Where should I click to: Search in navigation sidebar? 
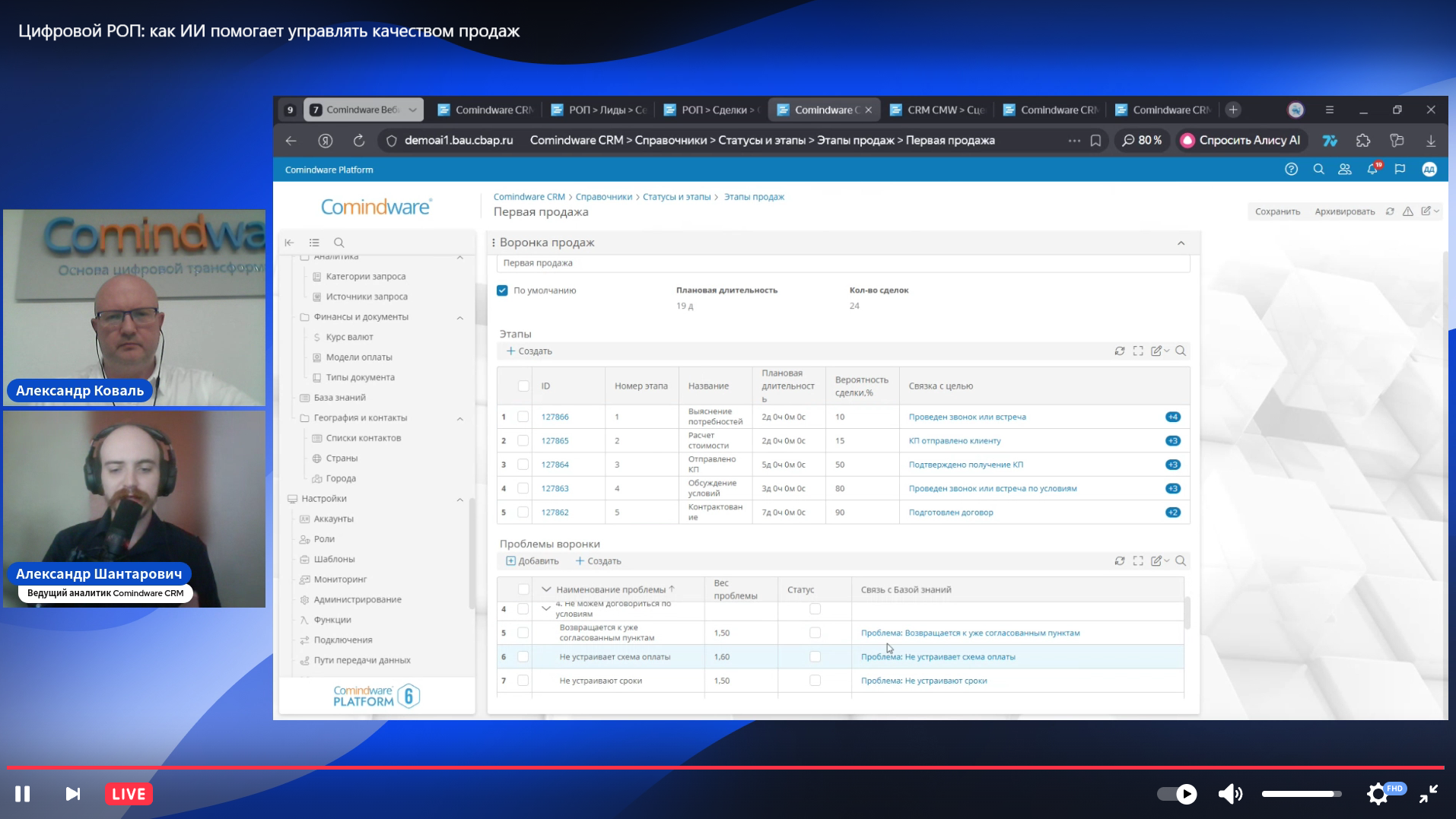point(339,243)
